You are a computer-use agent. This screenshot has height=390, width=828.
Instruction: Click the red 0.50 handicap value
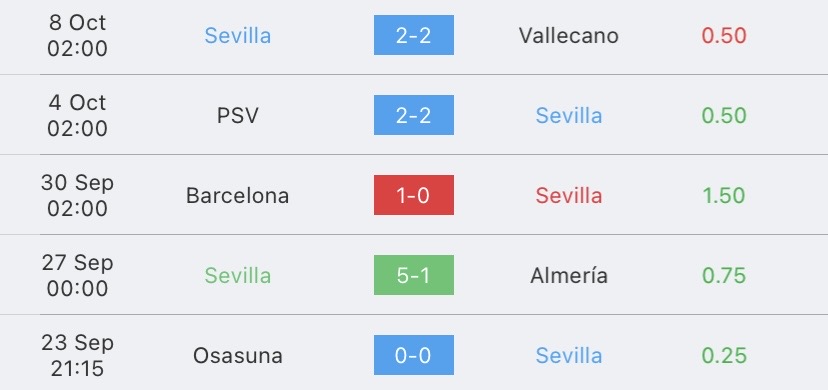tap(724, 35)
